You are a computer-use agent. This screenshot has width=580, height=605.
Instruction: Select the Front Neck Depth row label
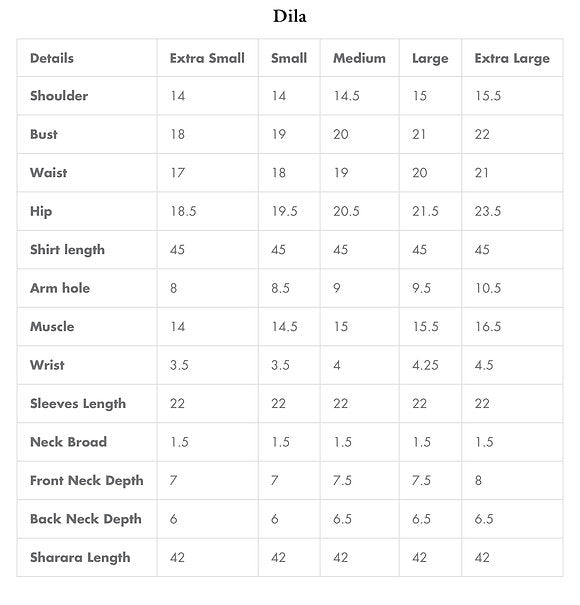pos(87,481)
